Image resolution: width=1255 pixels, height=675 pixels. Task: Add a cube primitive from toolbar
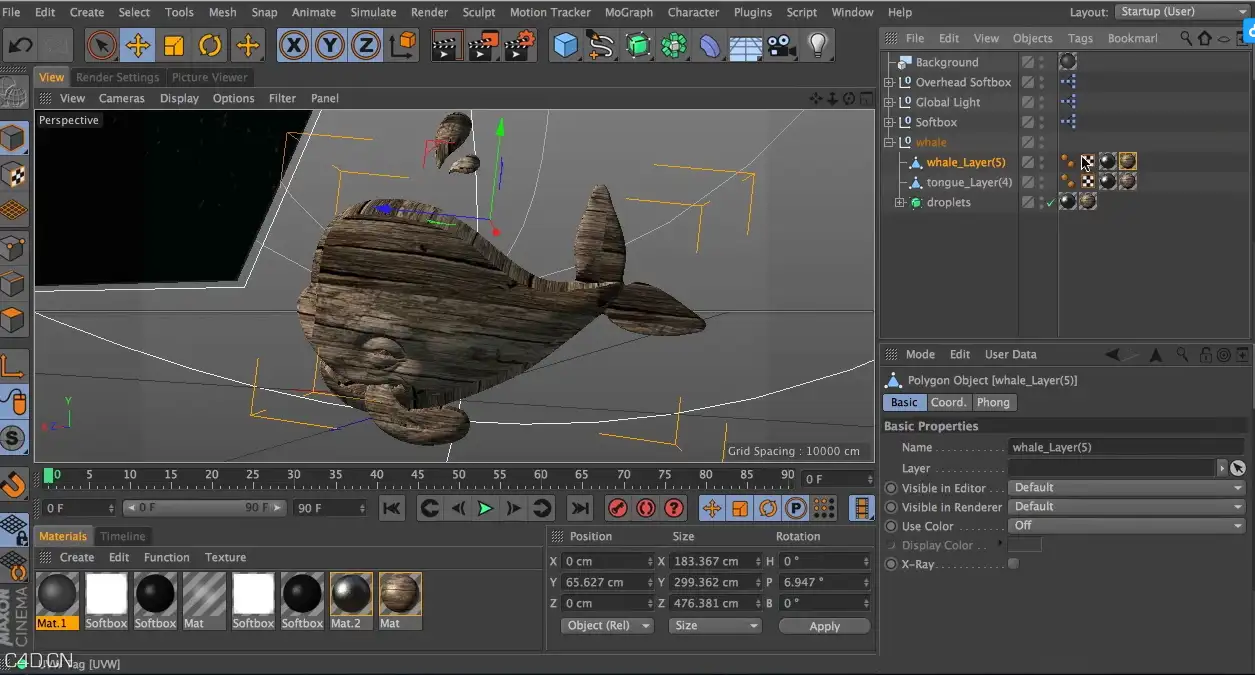point(566,45)
